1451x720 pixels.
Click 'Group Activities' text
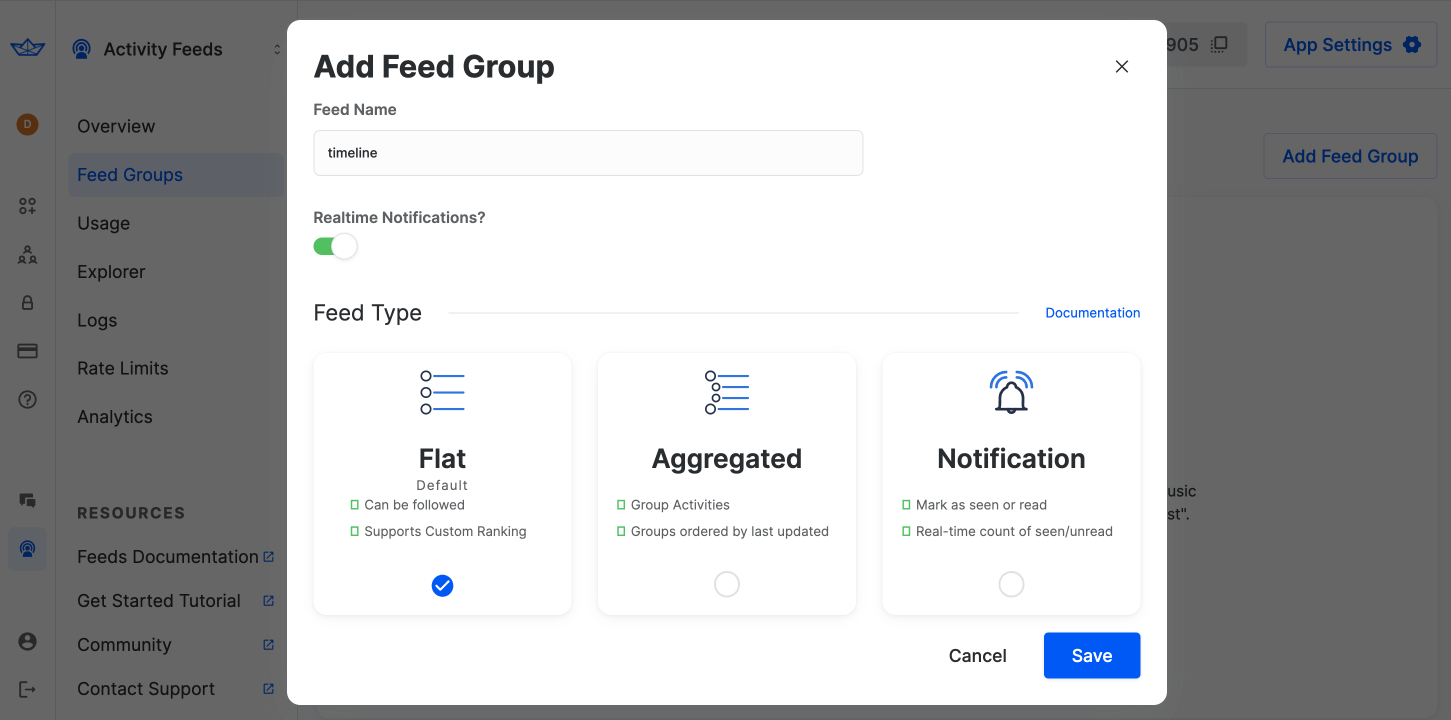(x=680, y=505)
